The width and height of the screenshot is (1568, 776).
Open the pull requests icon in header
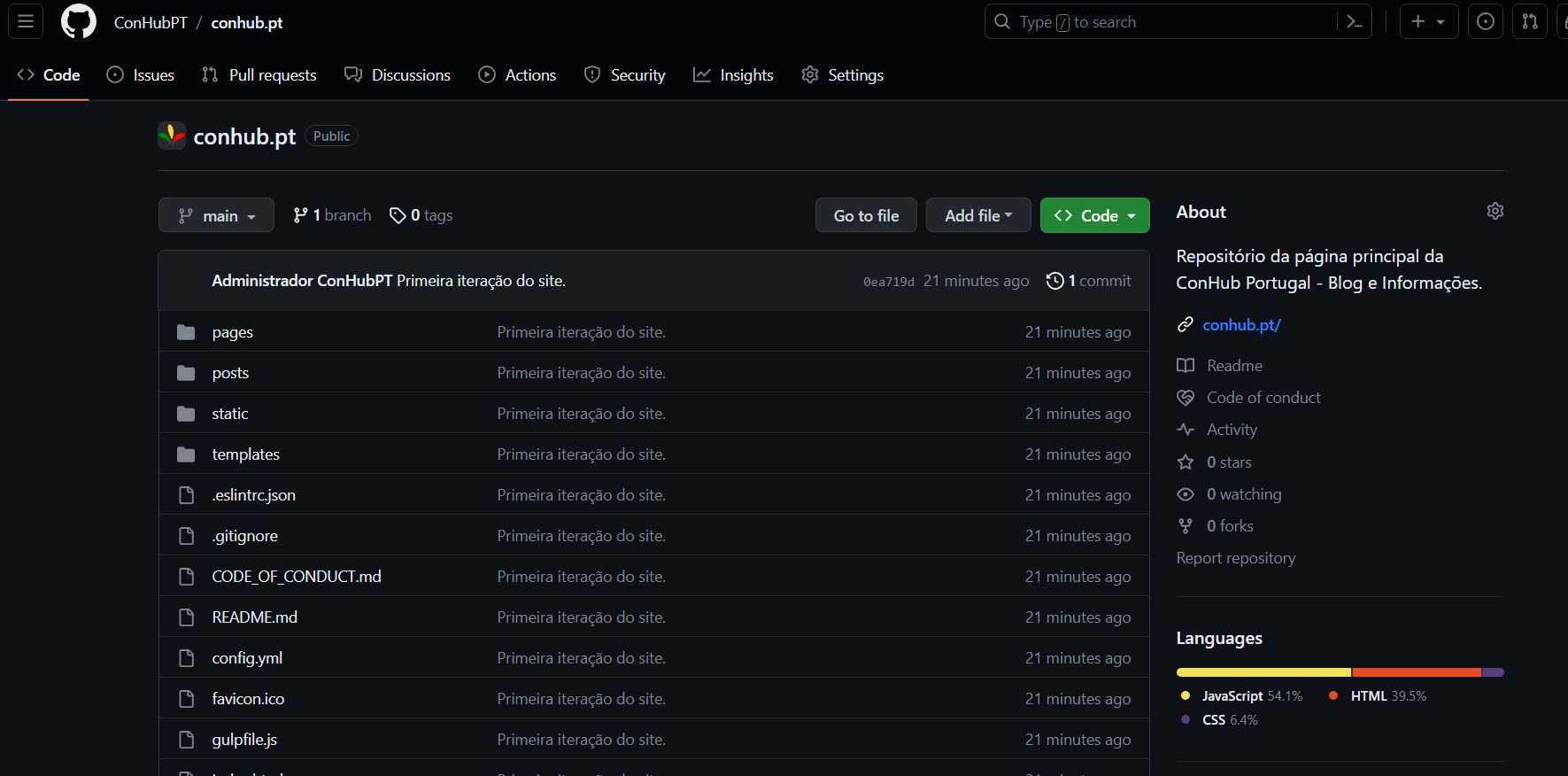(x=1530, y=21)
